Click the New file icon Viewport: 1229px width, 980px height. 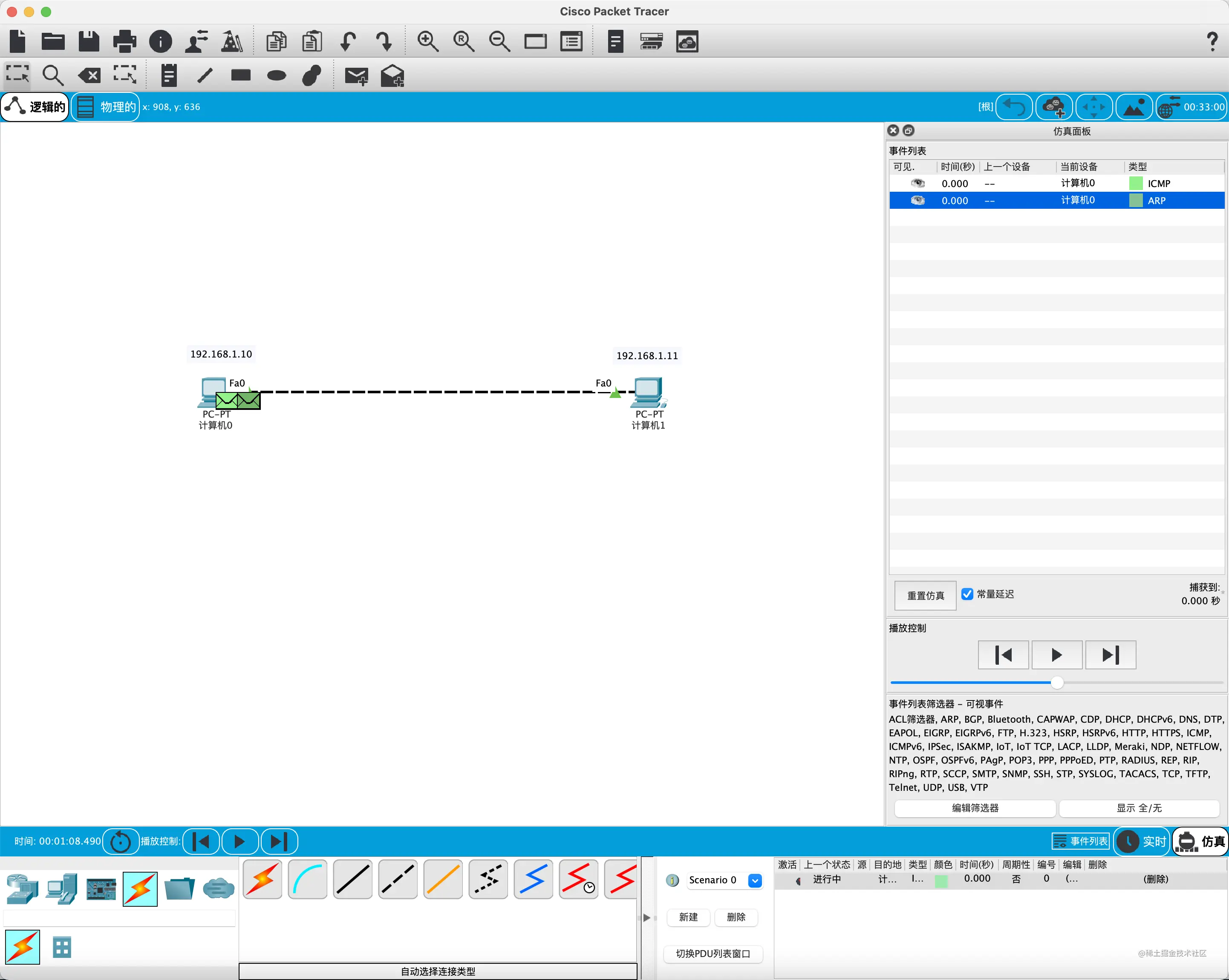[17, 41]
